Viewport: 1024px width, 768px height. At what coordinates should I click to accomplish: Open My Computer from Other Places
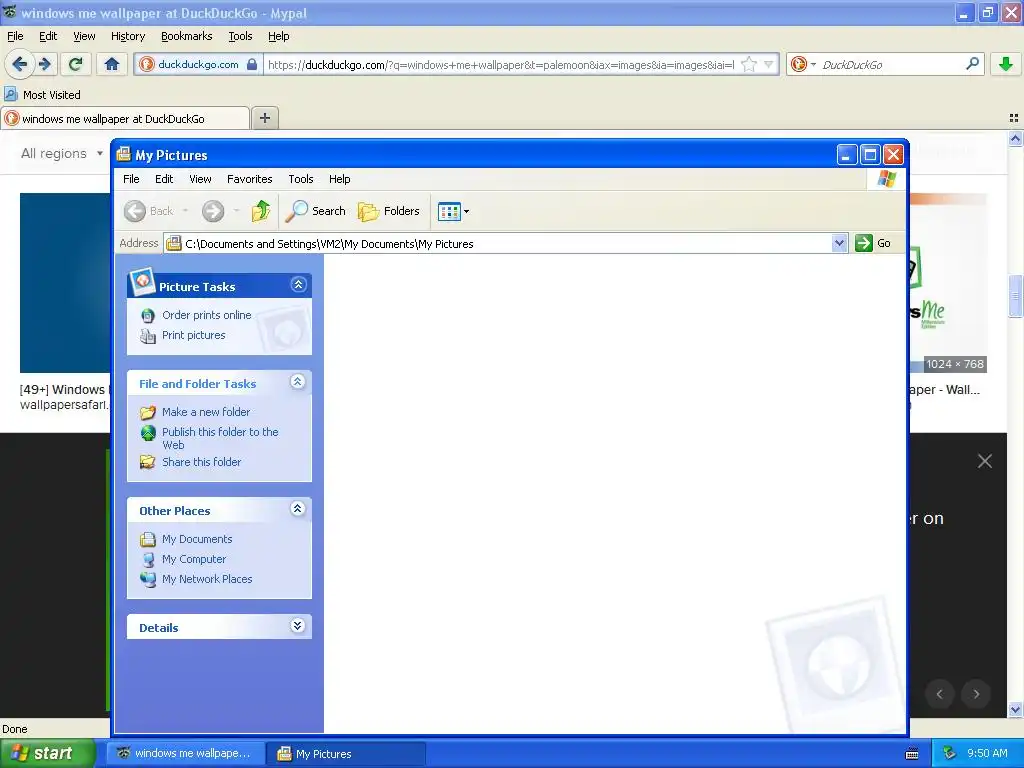click(194, 559)
